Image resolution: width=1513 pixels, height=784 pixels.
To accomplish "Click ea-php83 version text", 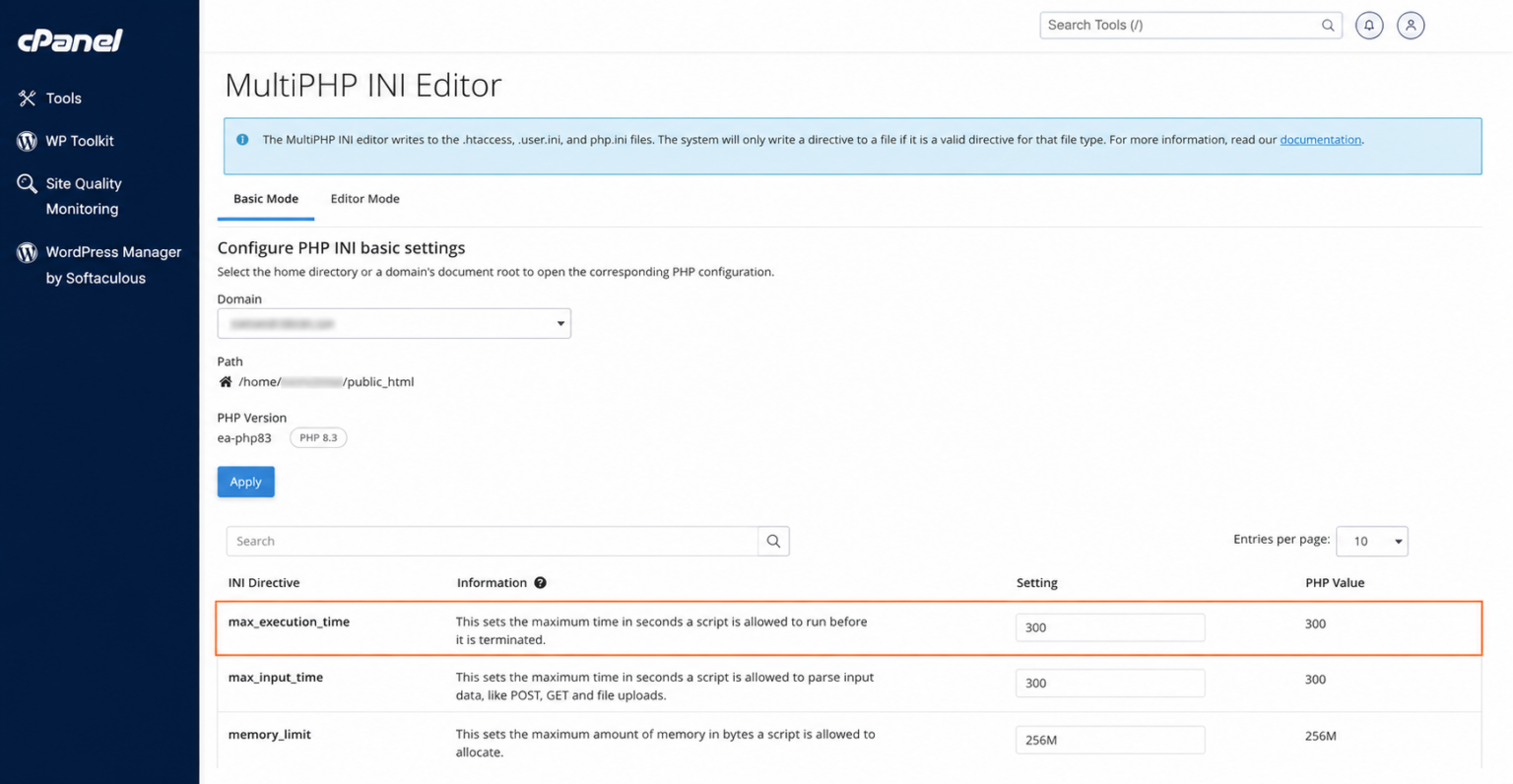I will [x=244, y=438].
